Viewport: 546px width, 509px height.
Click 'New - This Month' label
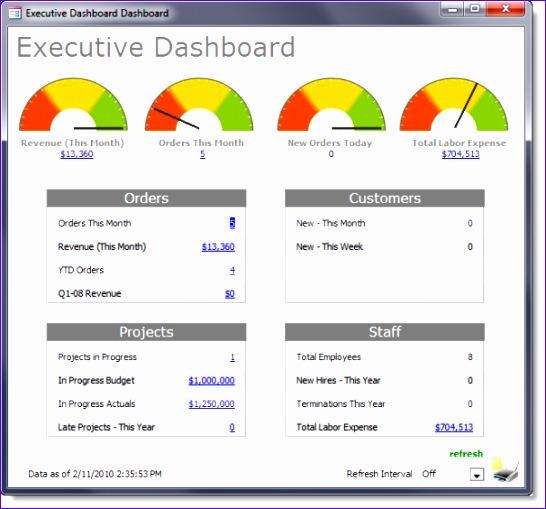pos(331,223)
